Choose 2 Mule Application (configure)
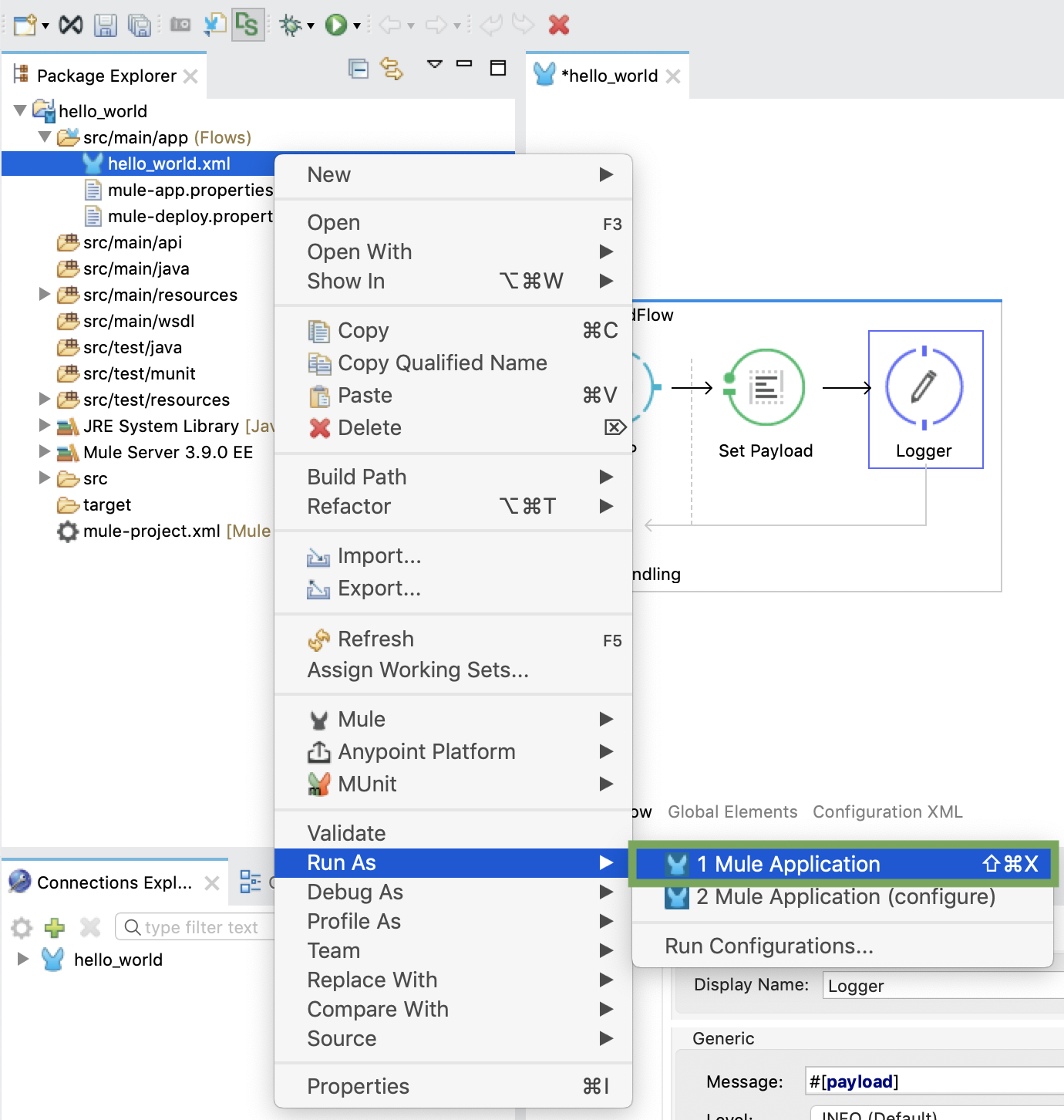 click(x=843, y=897)
